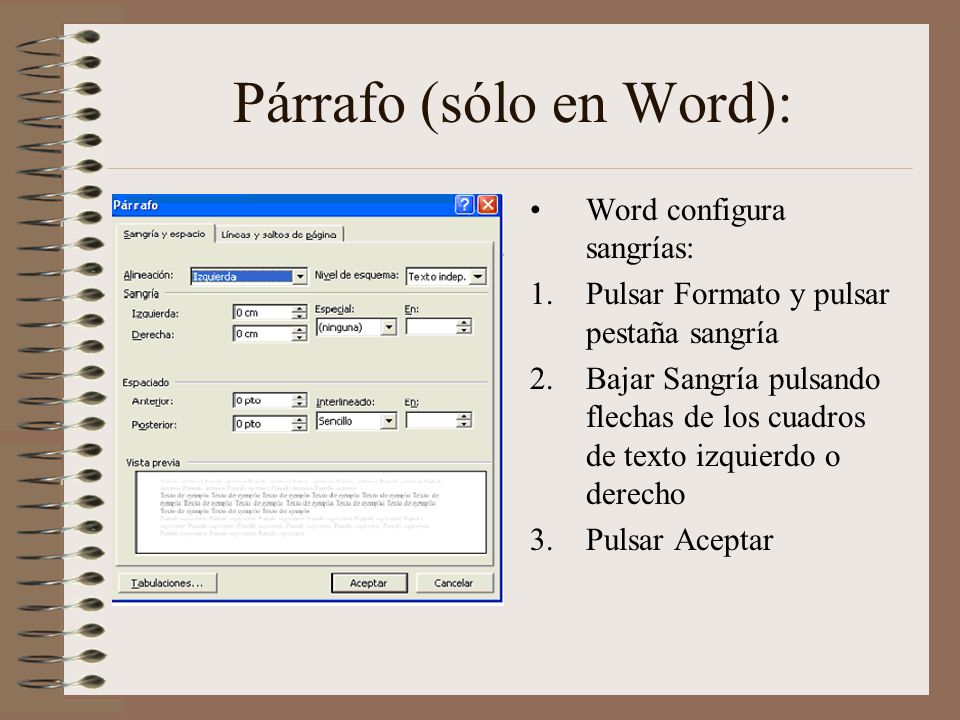The height and width of the screenshot is (720, 960).
Task: Close the Párrafo dialog with the red X
Action: pyautogui.click(x=487, y=204)
